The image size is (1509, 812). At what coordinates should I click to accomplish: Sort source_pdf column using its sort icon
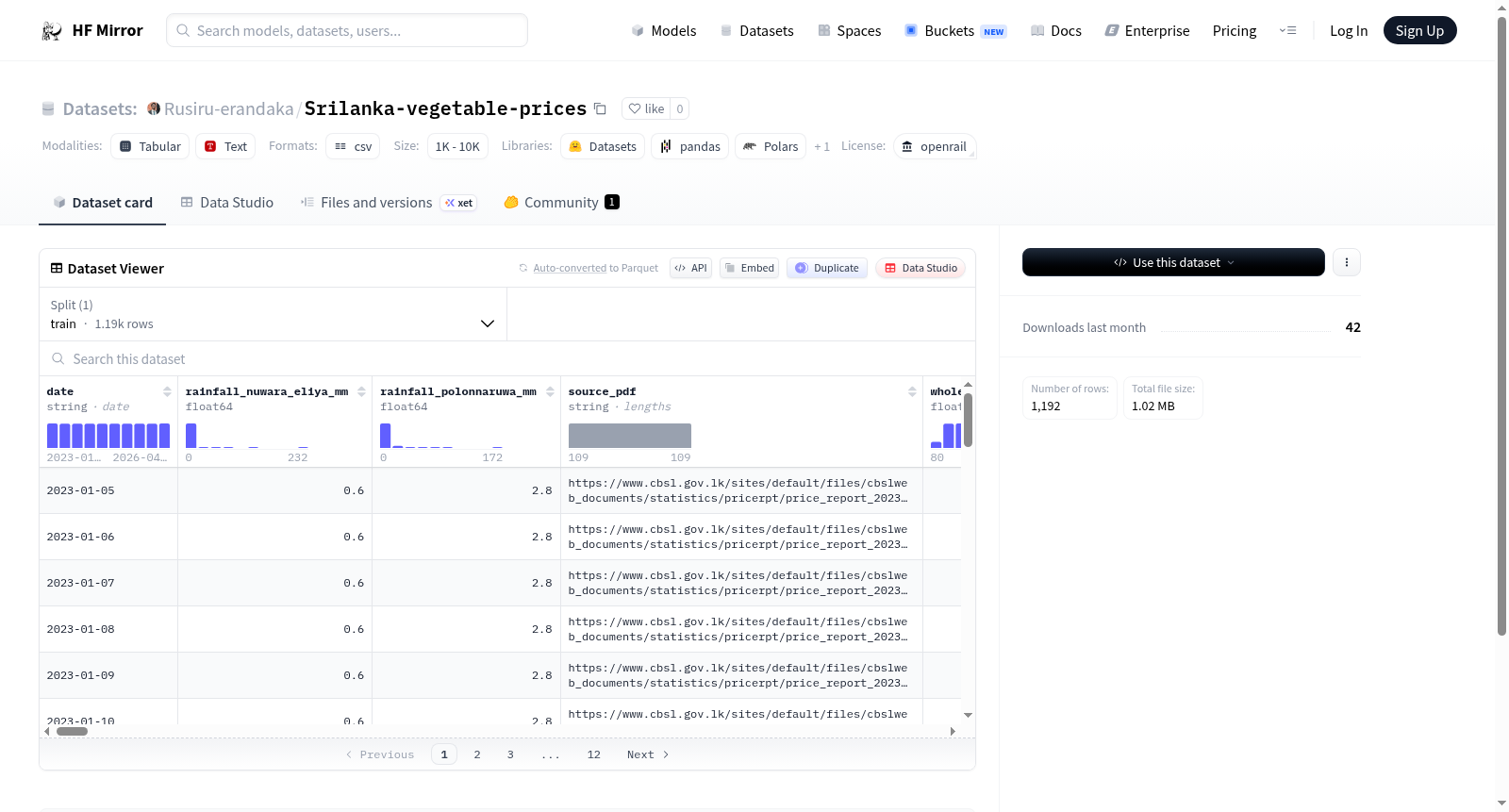pyautogui.click(x=912, y=391)
